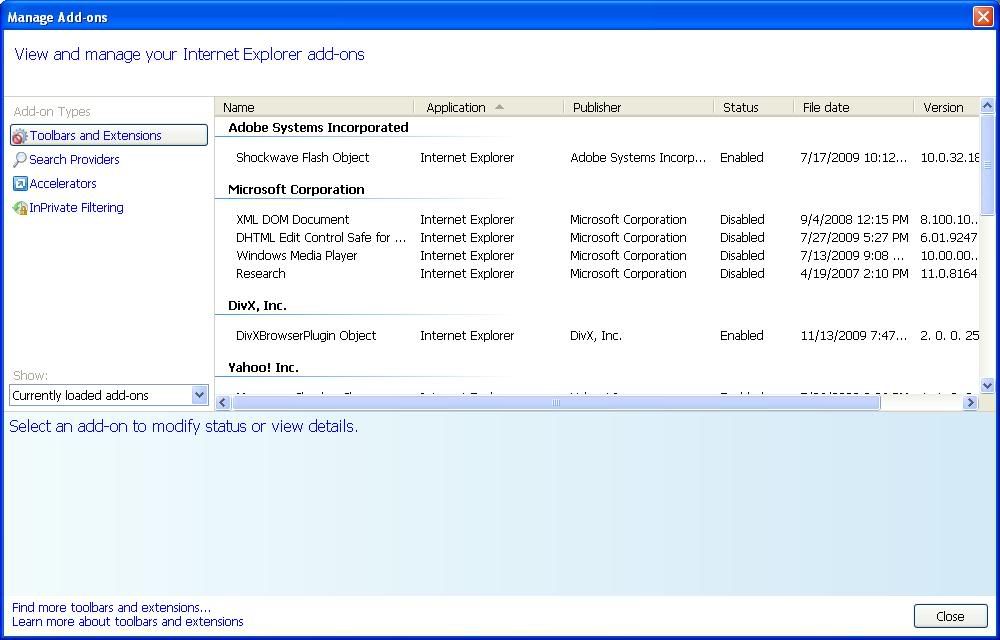Sort by the Application column header

(488, 107)
